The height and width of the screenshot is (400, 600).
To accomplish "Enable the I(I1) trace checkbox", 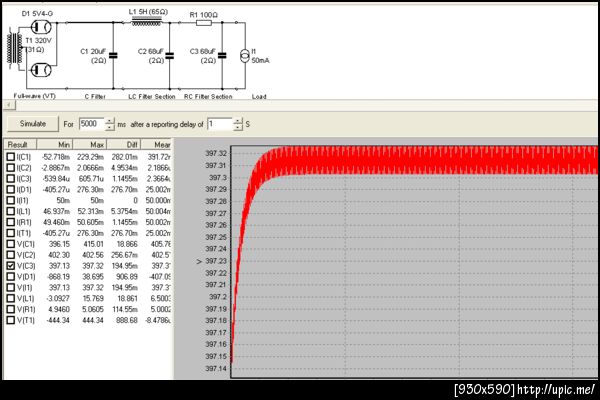I will point(11,200).
